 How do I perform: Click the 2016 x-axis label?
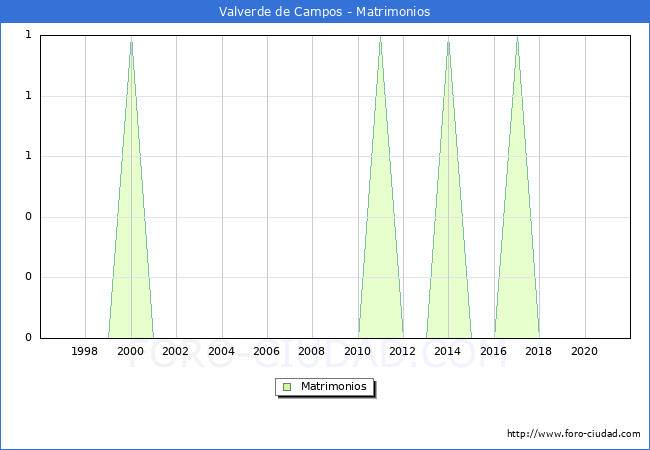click(493, 351)
